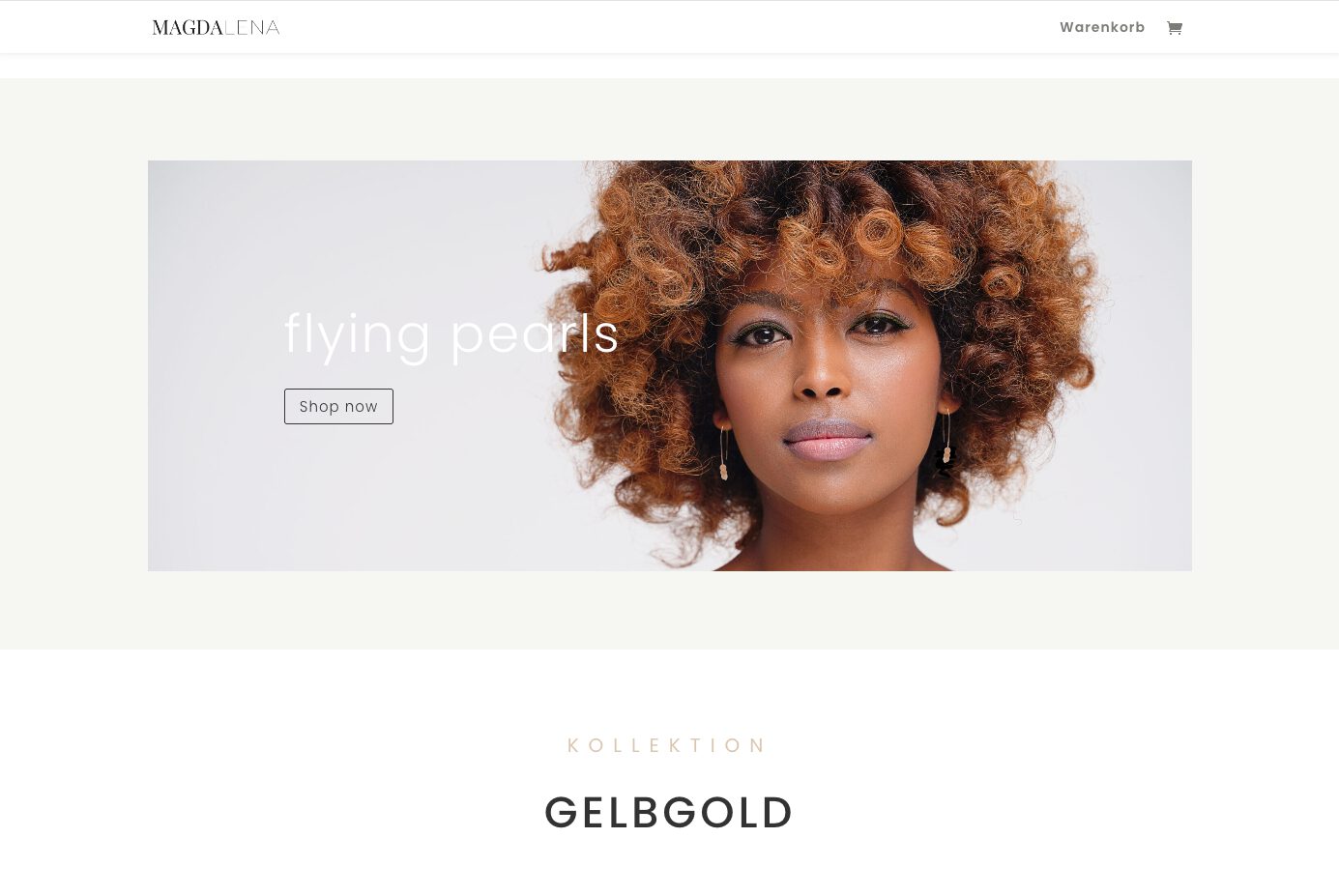Image resolution: width=1339 pixels, height=896 pixels.
Task: Click the Shop now button
Action: tap(338, 406)
